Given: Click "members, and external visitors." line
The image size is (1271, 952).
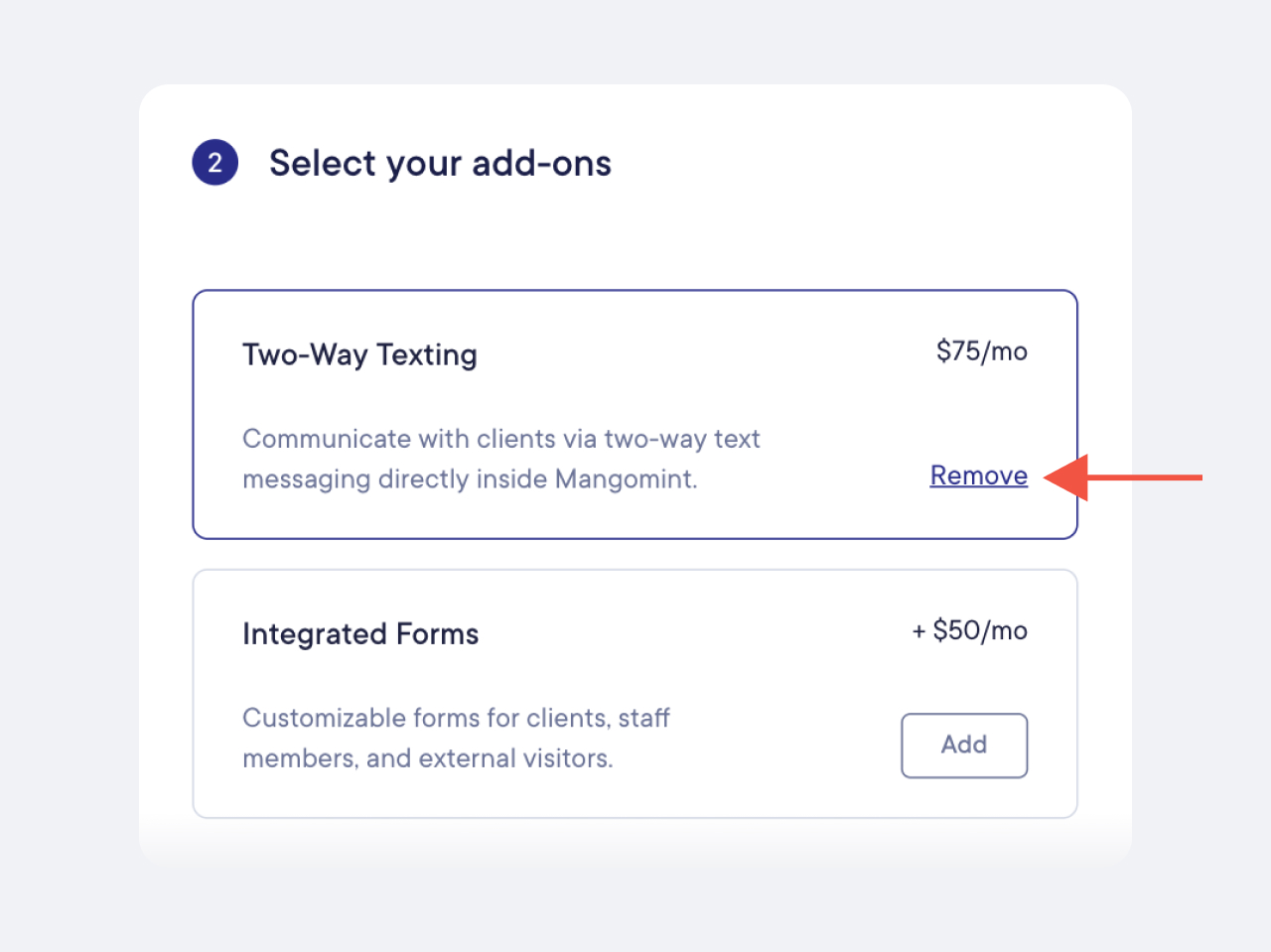Looking at the screenshot, I should click(428, 758).
